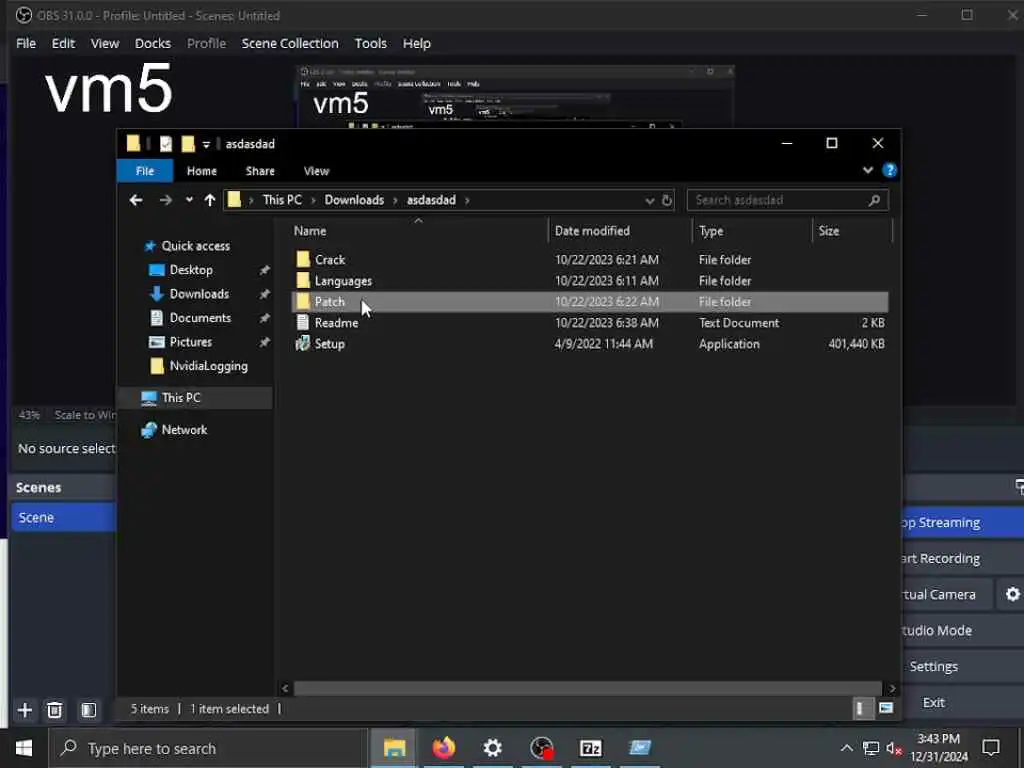Screen dimensions: 1024x768
Task: Open the OBS Docks menu
Action: 153,43
